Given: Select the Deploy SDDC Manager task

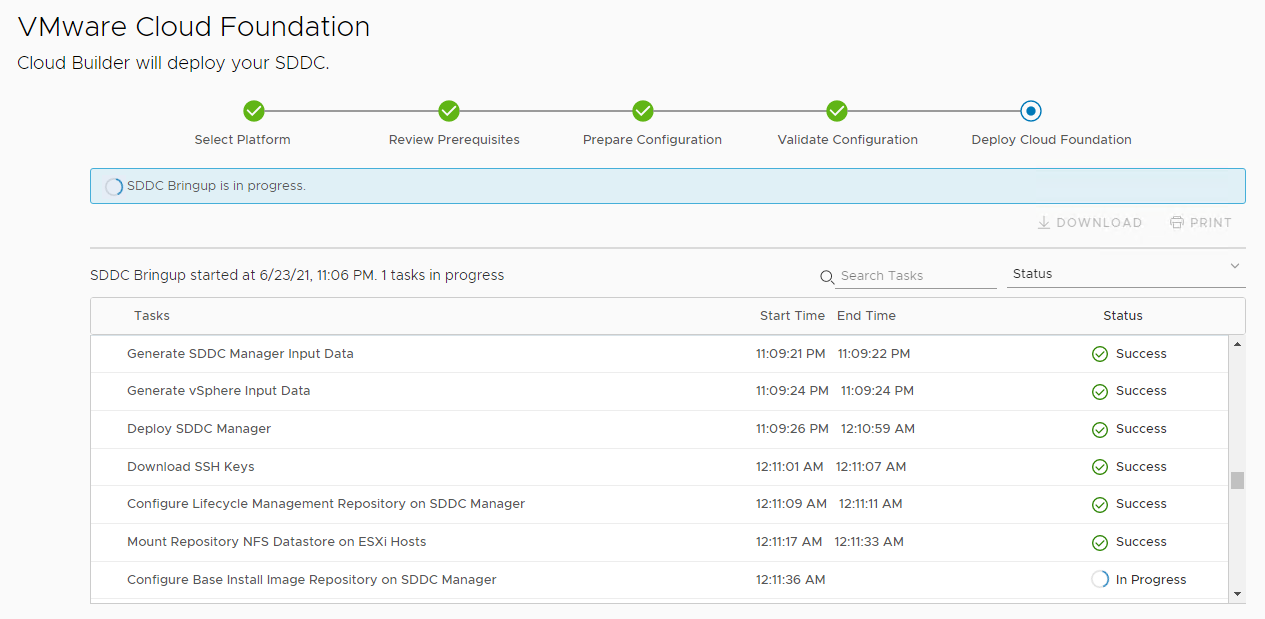Looking at the screenshot, I should [x=199, y=429].
